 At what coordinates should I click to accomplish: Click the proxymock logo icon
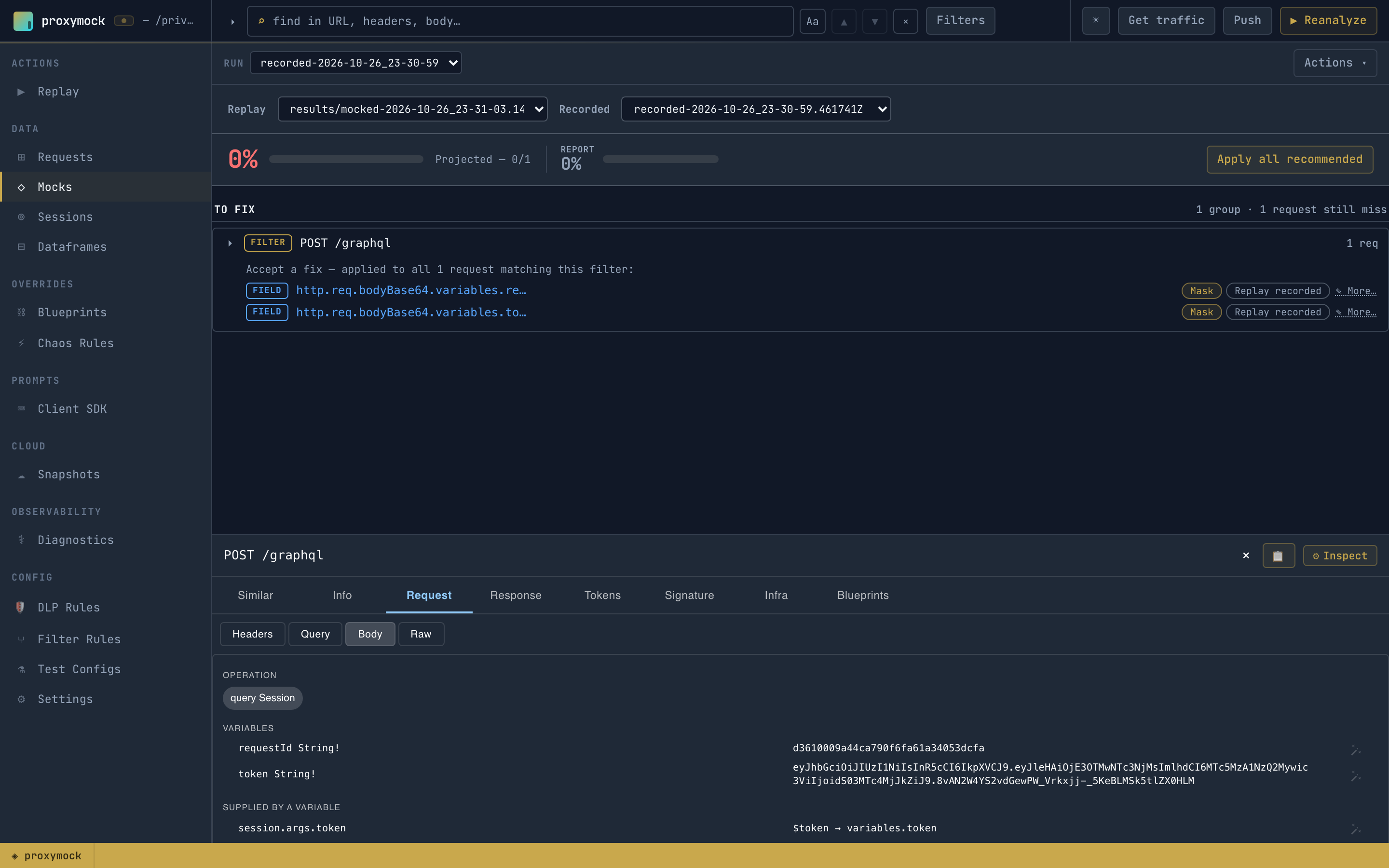(23, 21)
